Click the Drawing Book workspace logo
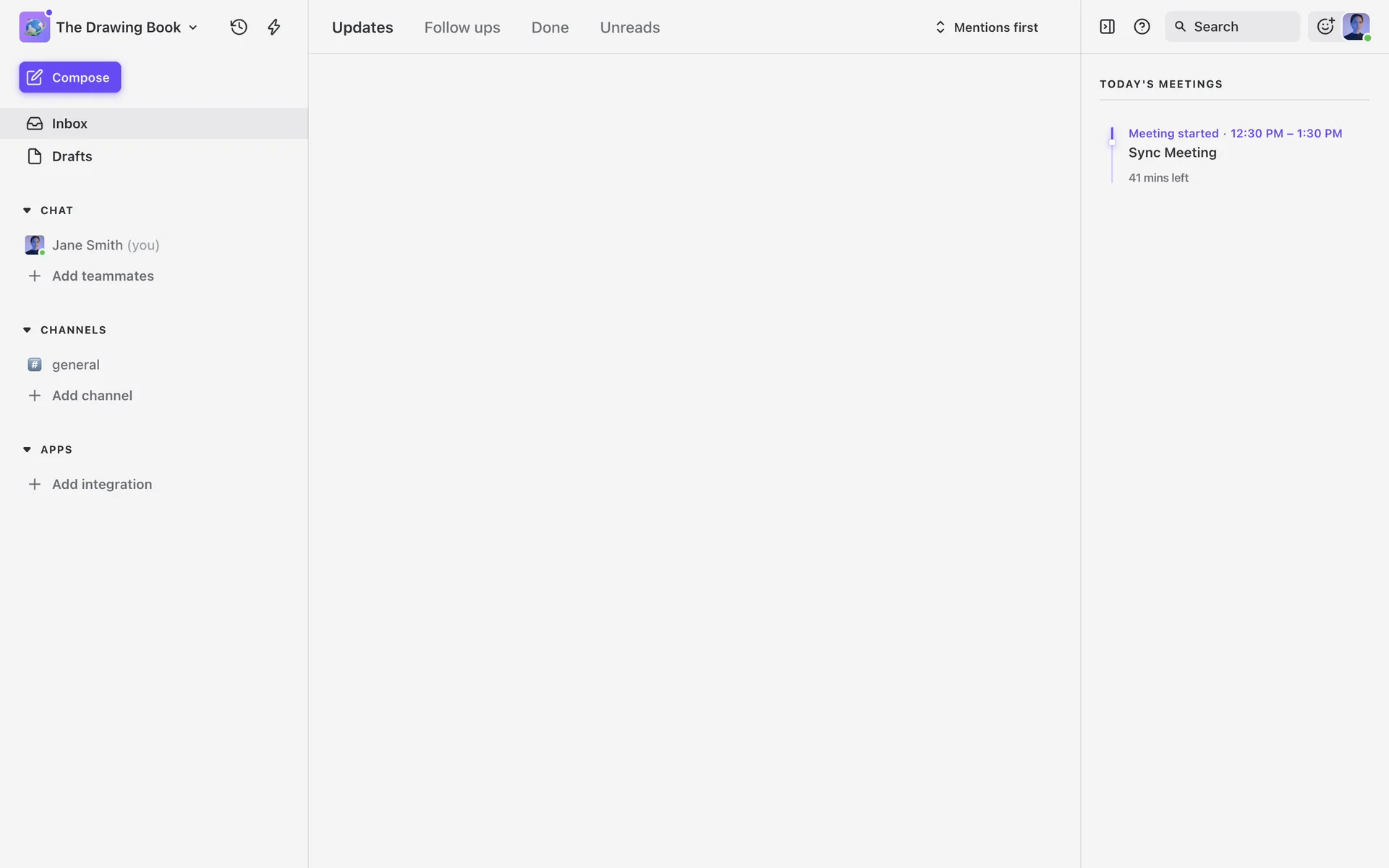This screenshot has height=868, width=1389. [x=34, y=27]
